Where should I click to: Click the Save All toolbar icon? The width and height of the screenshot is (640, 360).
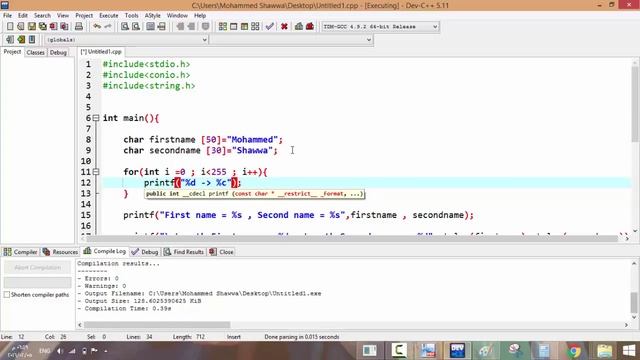[x=42, y=27]
